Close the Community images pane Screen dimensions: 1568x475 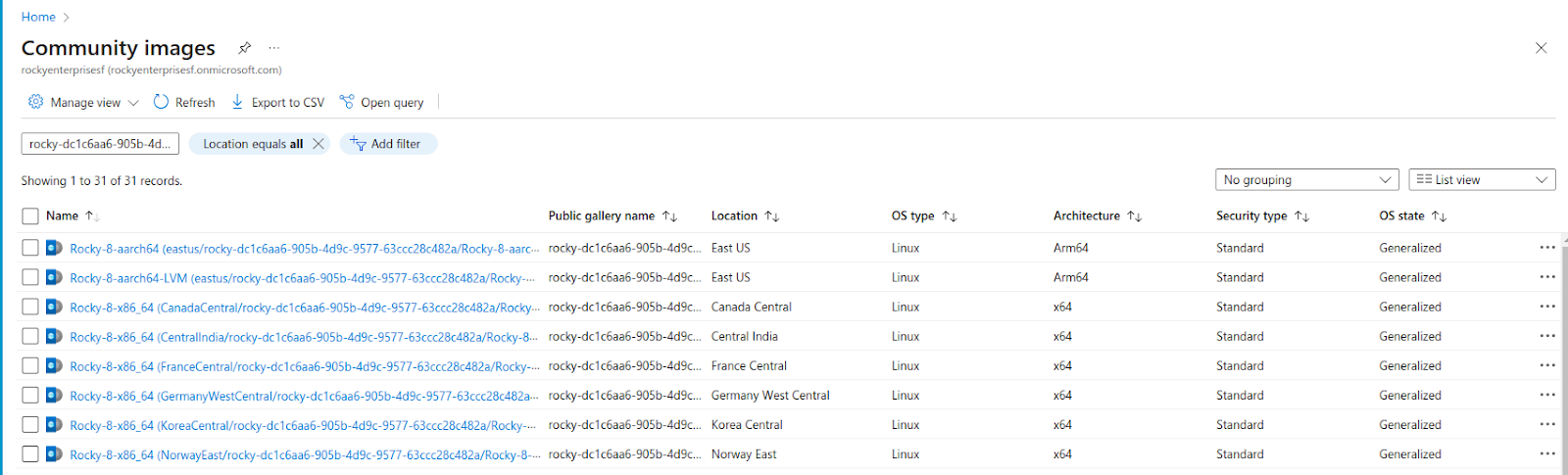point(1541,48)
